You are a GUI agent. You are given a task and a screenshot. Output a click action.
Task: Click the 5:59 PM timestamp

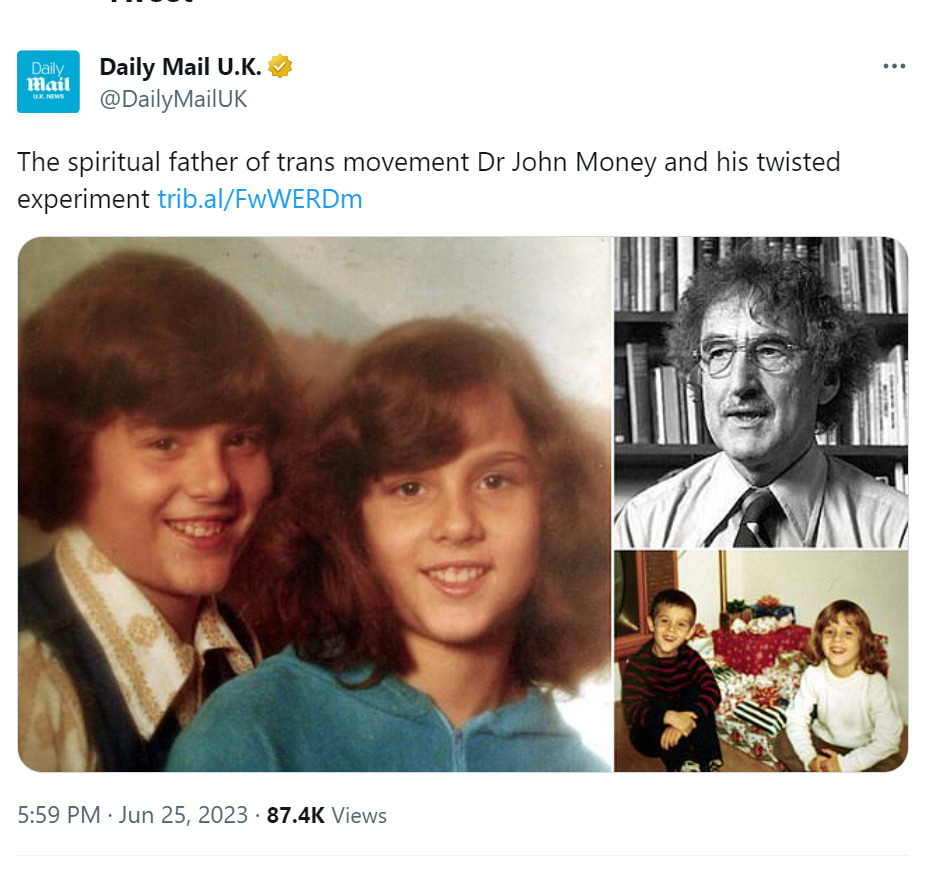(59, 815)
